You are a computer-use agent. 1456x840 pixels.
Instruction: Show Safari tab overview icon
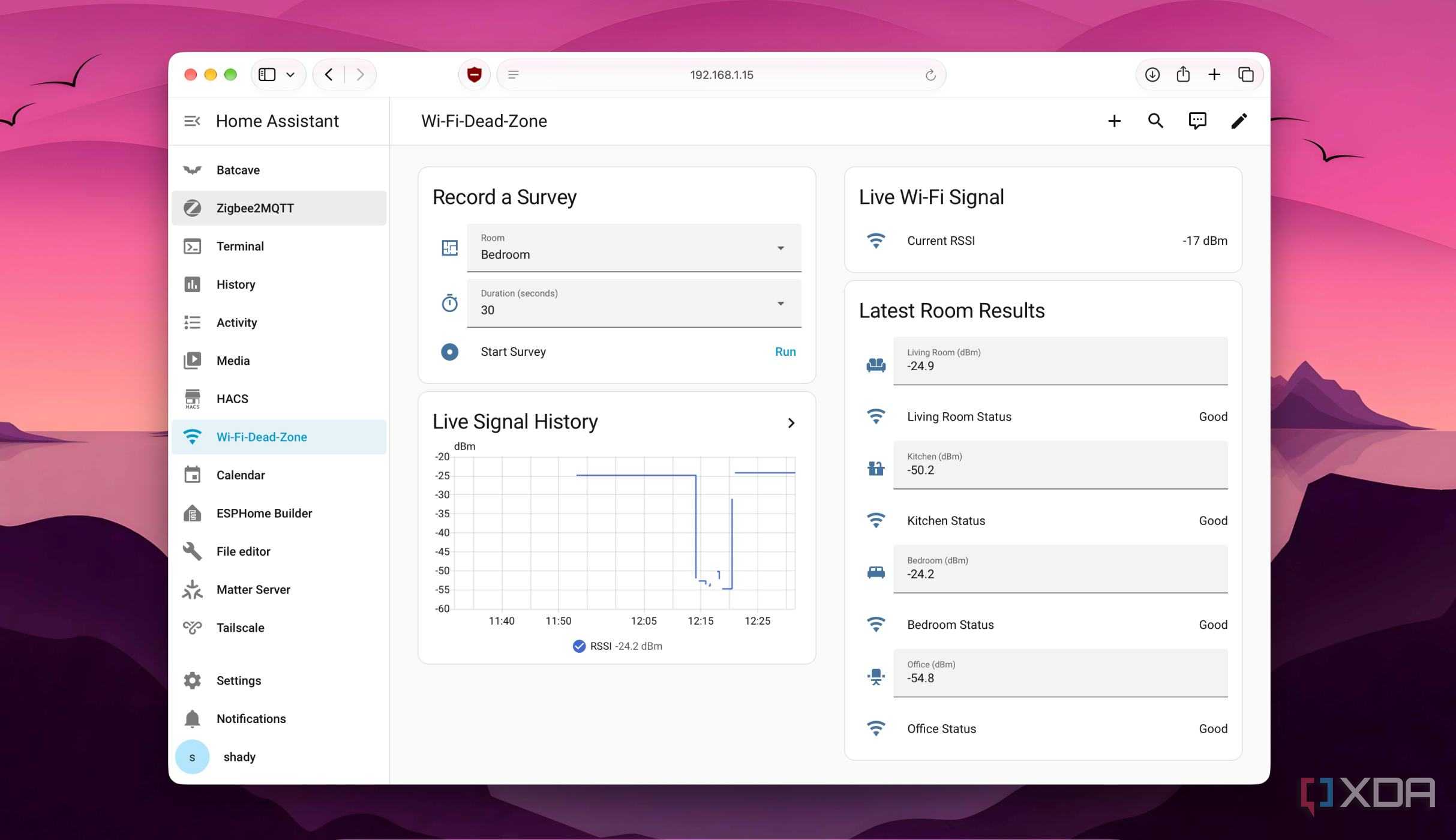(1246, 75)
